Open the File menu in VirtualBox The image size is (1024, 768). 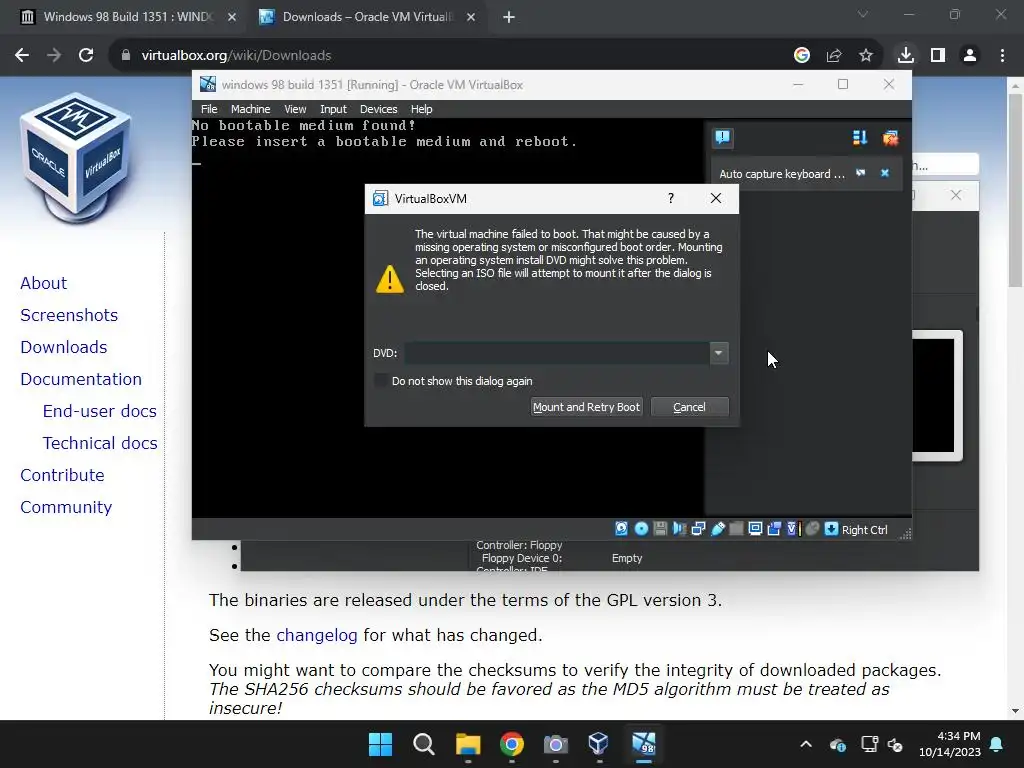(209, 109)
